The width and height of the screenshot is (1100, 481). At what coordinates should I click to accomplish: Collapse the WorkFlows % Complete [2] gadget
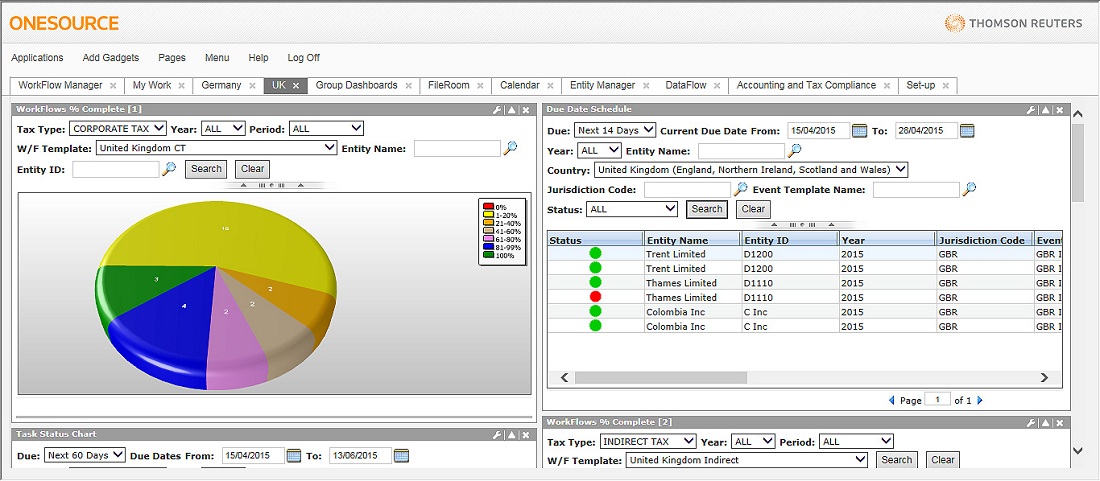[1045, 422]
